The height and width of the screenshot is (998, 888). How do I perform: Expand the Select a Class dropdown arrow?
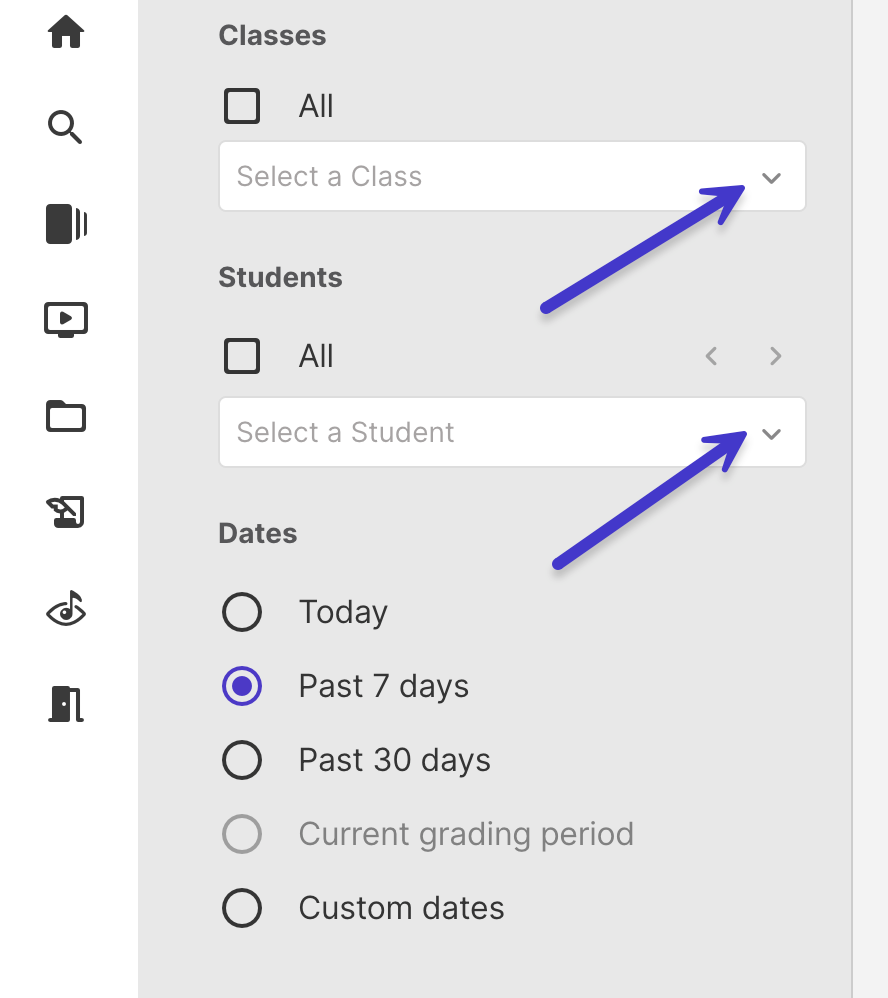coord(771,178)
